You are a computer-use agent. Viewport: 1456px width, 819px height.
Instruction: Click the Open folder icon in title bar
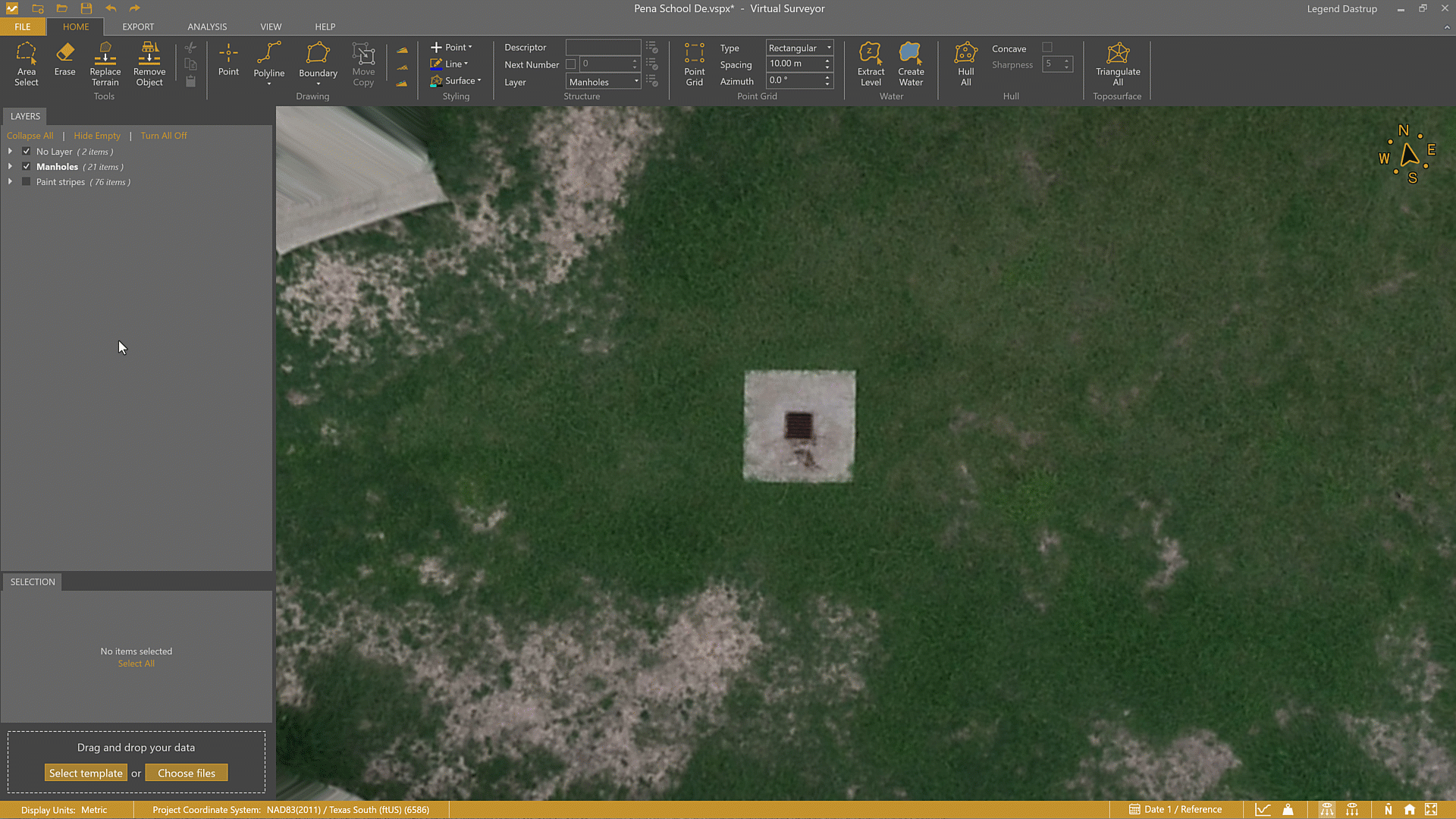click(x=62, y=8)
